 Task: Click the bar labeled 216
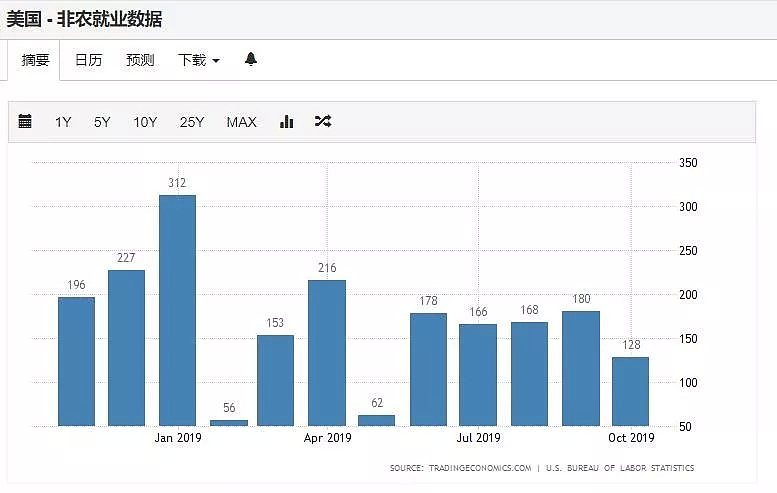pyautogui.click(x=327, y=353)
